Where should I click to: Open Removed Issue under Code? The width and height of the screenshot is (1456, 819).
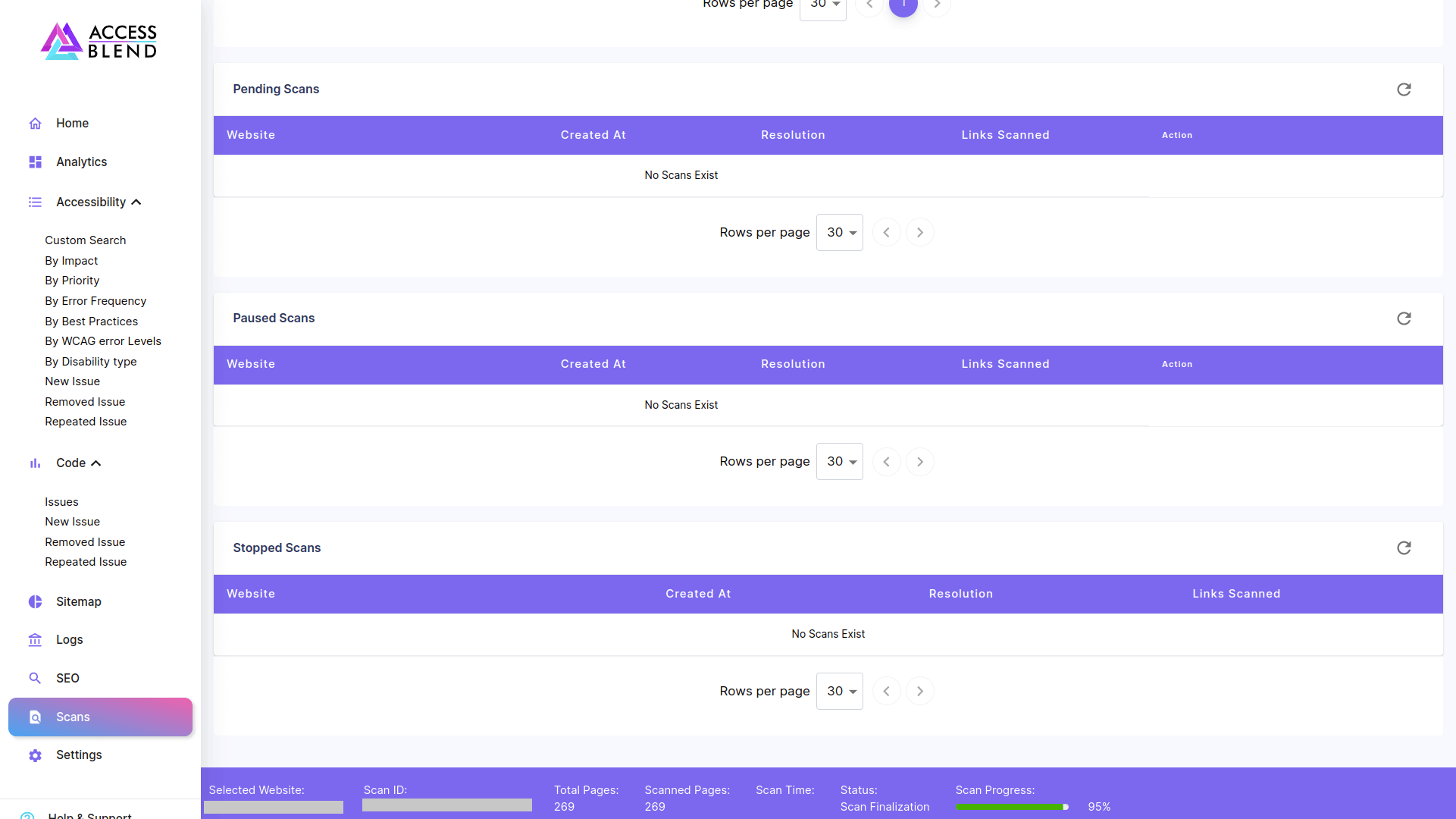(85, 542)
